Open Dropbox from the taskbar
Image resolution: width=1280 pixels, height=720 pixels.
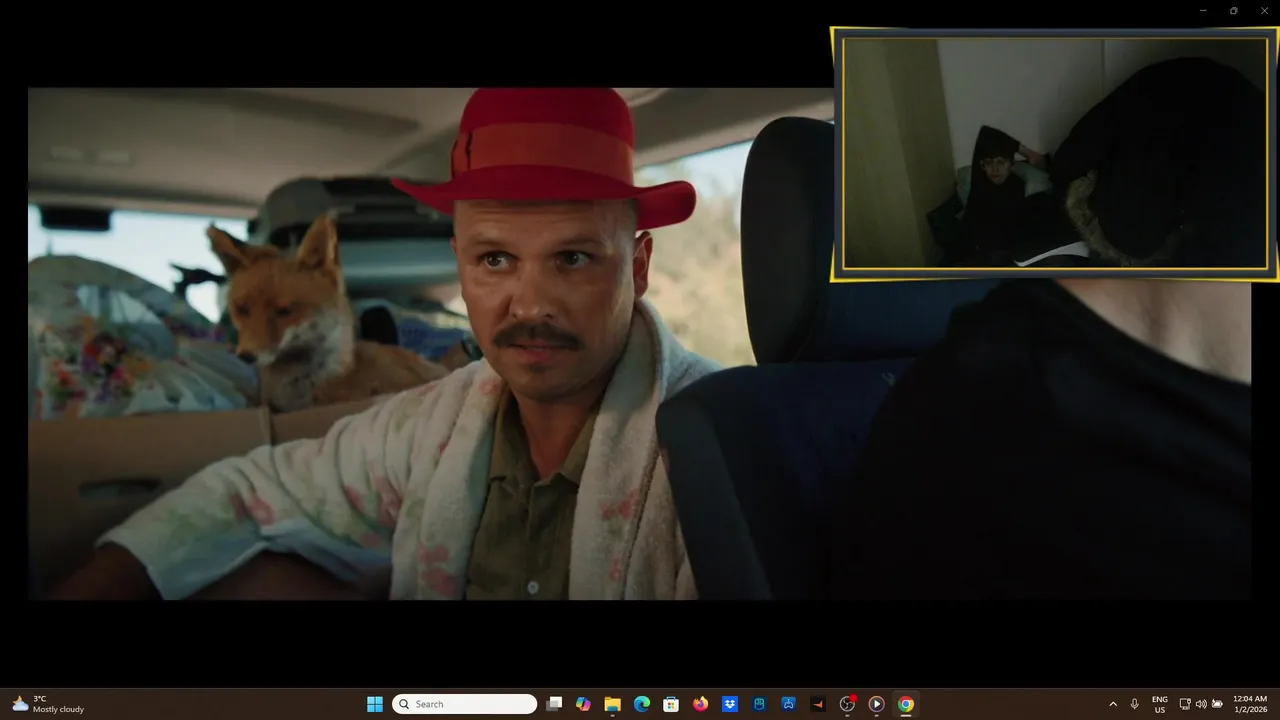pyautogui.click(x=730, y=704)
